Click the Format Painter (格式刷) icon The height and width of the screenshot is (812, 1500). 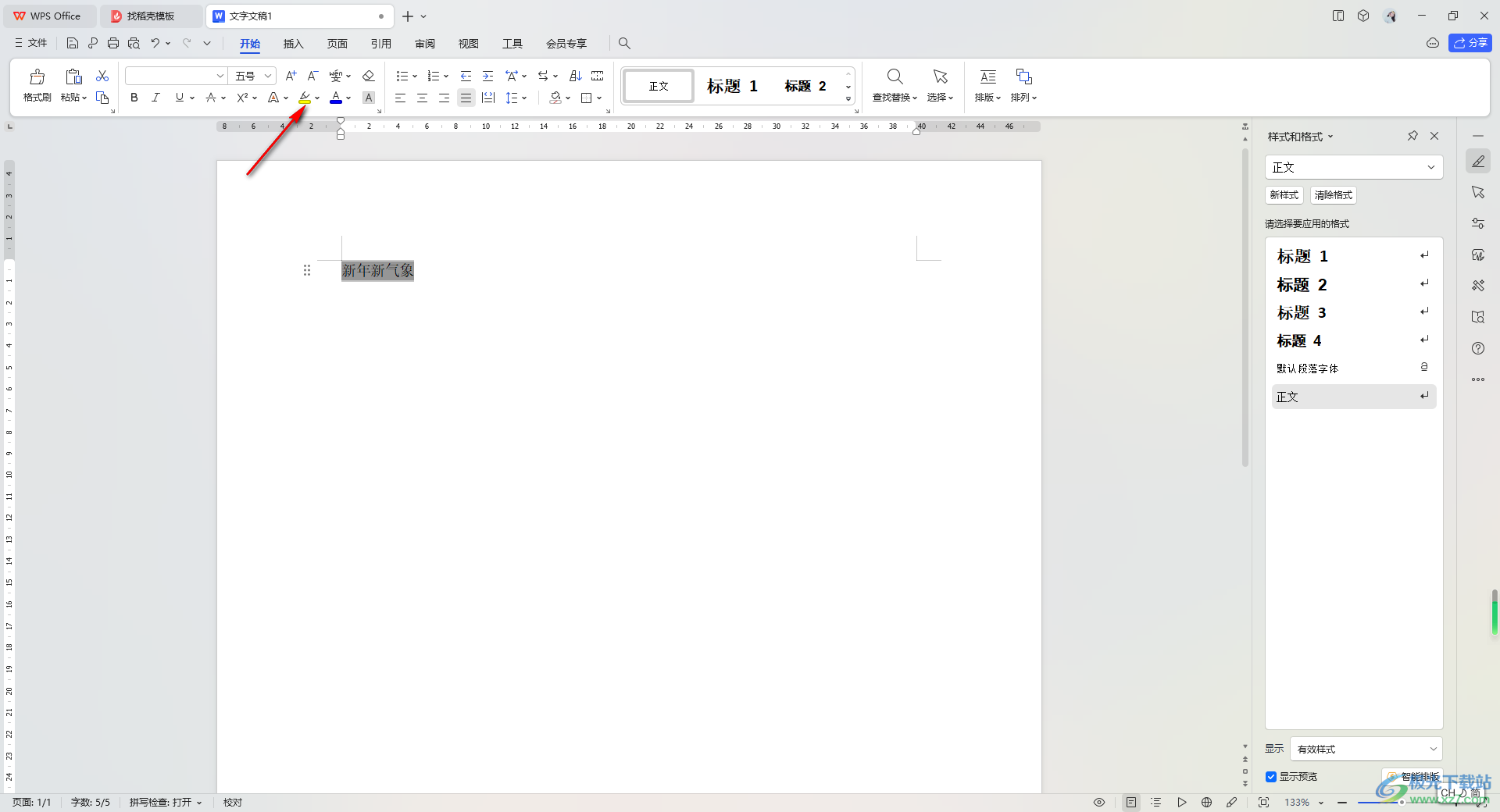[37, 77]
